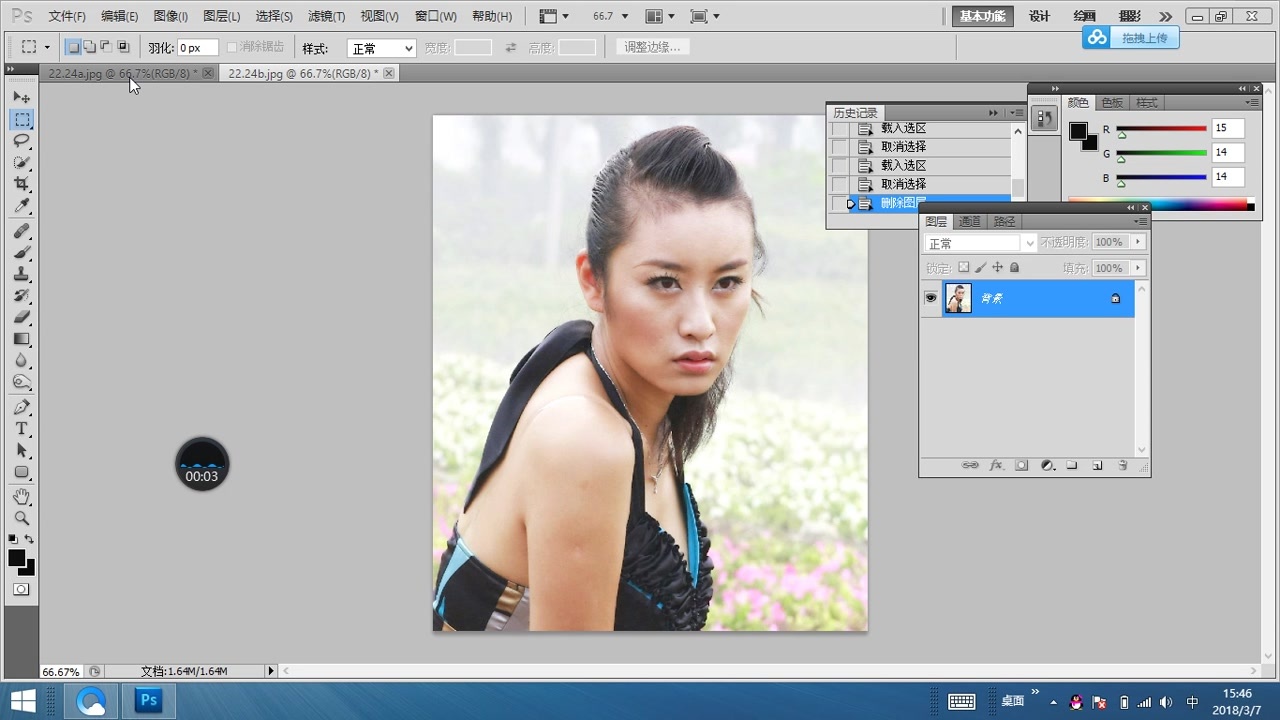The image size is (1280, 720).
Task: Open the 样式 dropdown showing 正常
Action: (x=381, y=48)
